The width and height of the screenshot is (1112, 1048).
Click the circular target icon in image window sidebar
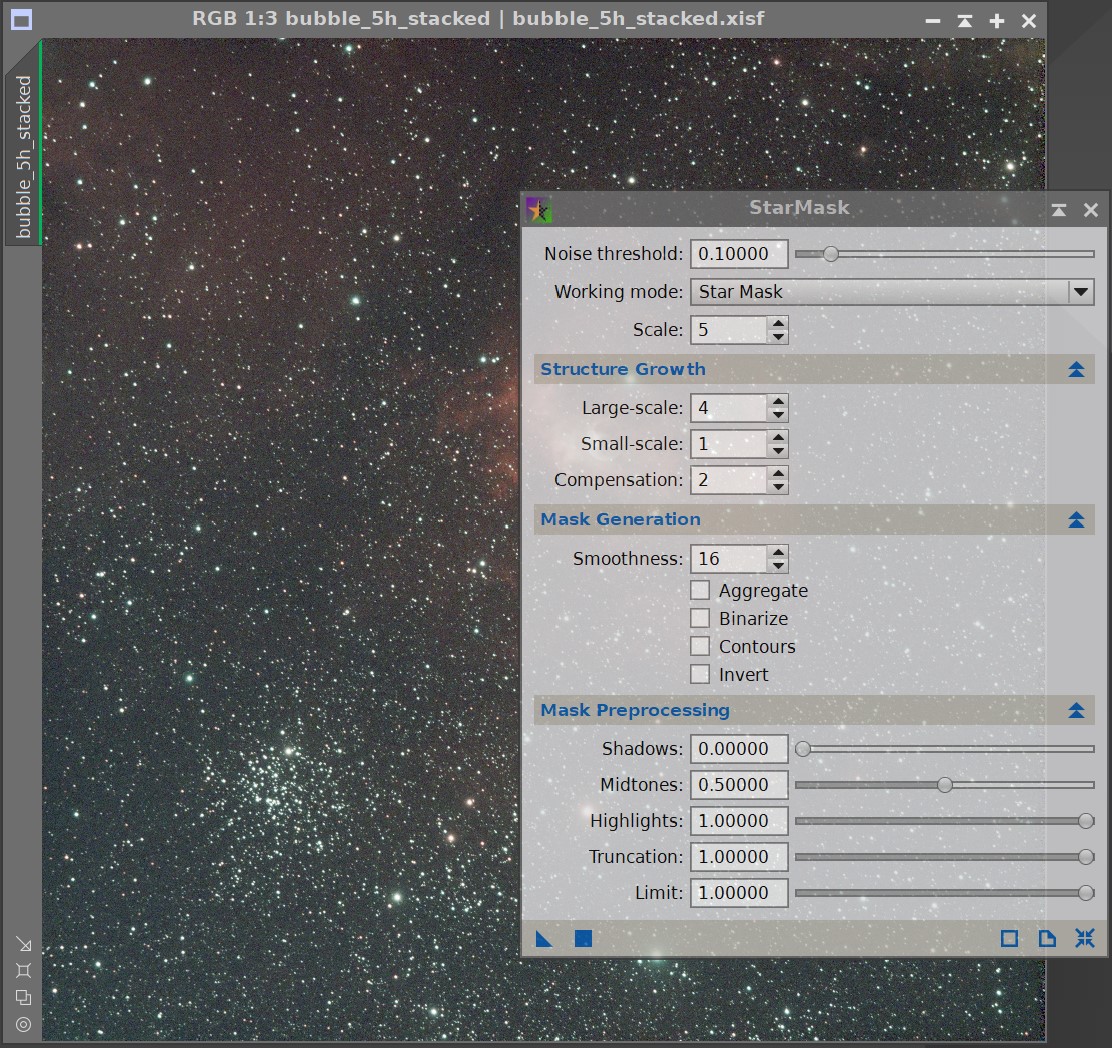click(23, 1025)
